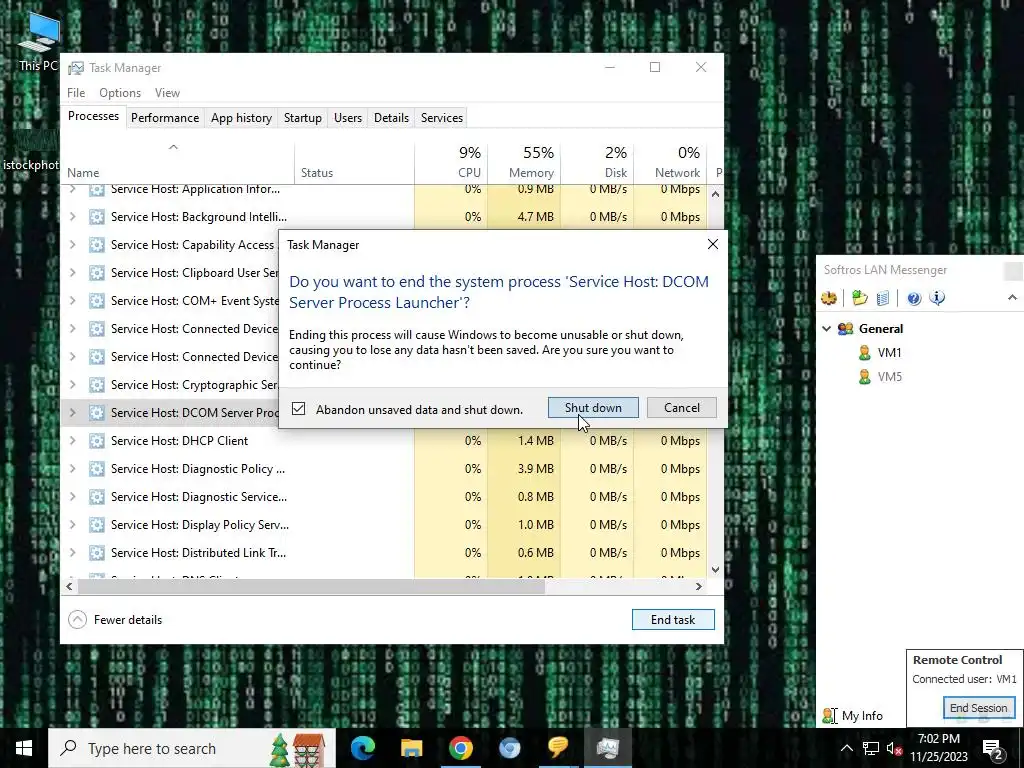
Task: Open Google Chrome from the taskbar
Action: click(x=460, y=748)
